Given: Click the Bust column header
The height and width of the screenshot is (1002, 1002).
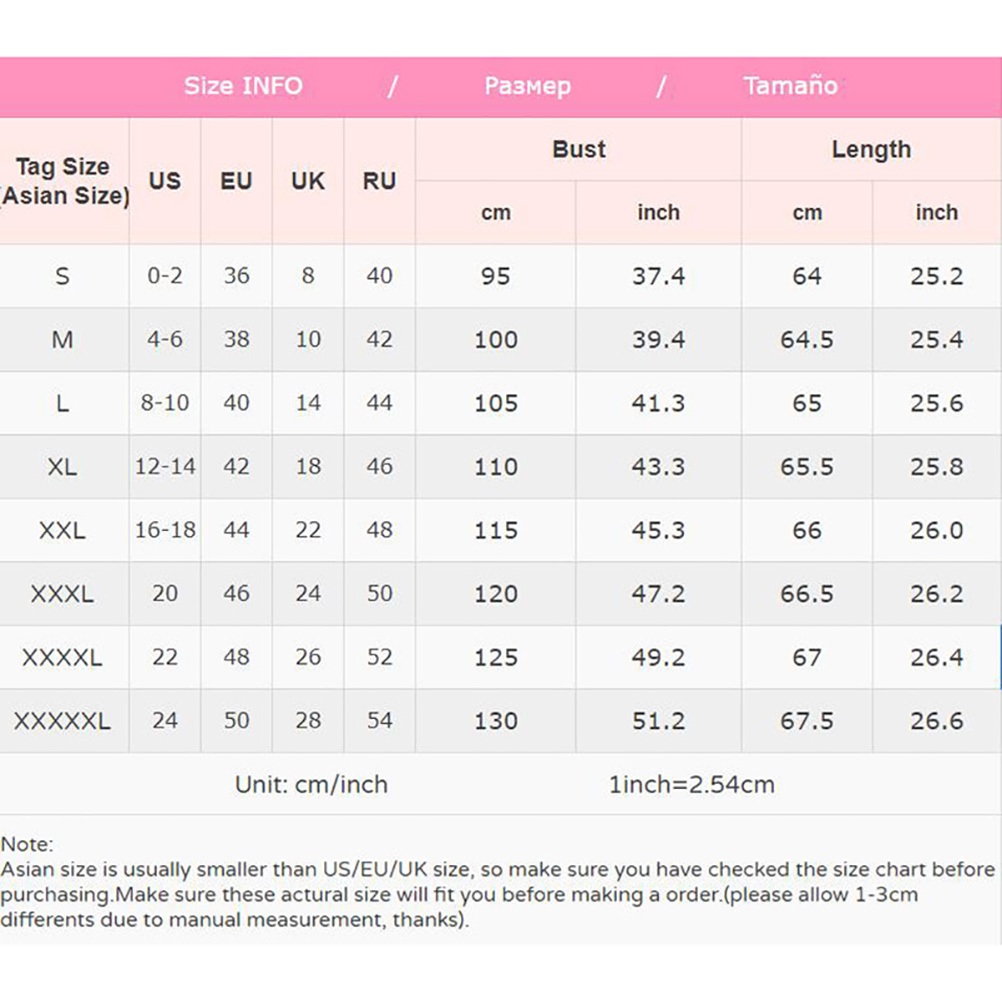Looking at the screenshot, I should click(x=579, y=150).
